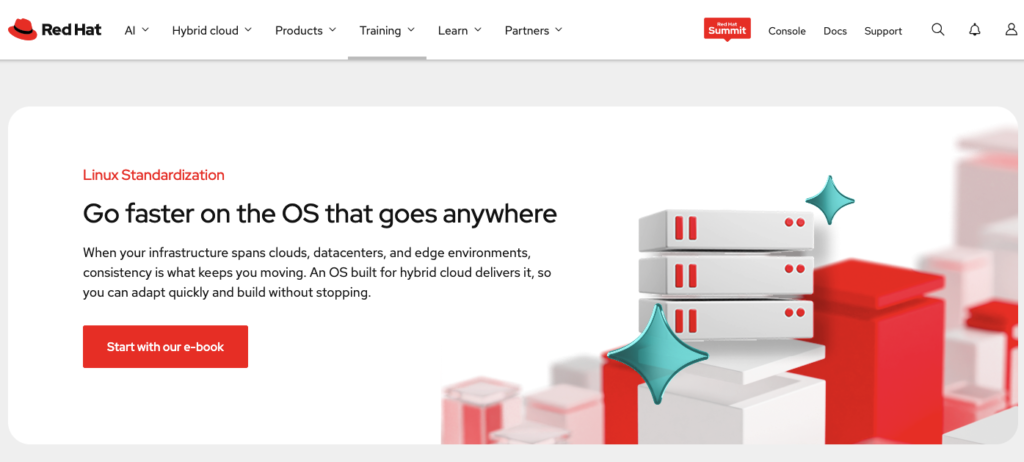
Task: Visit the Support link
Action: (x=883, y=31)
